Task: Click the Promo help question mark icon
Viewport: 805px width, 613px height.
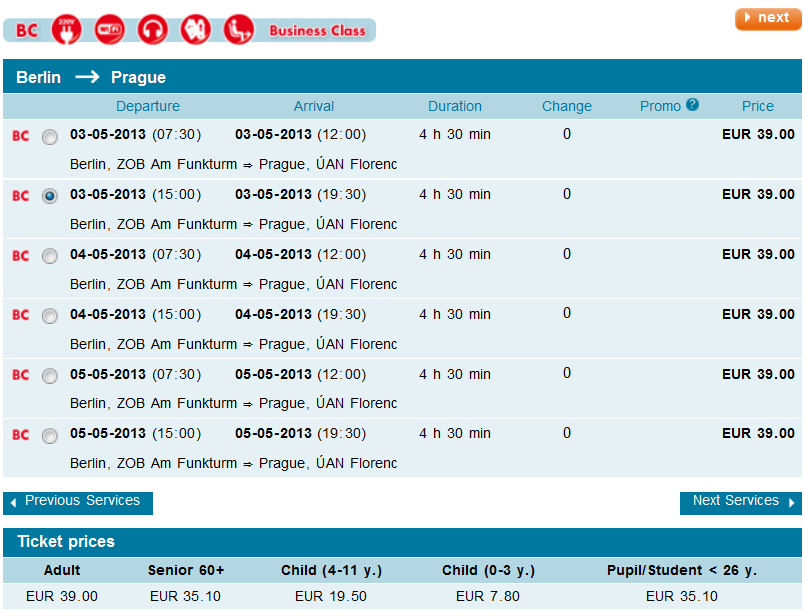Action: tap(692, 105)
